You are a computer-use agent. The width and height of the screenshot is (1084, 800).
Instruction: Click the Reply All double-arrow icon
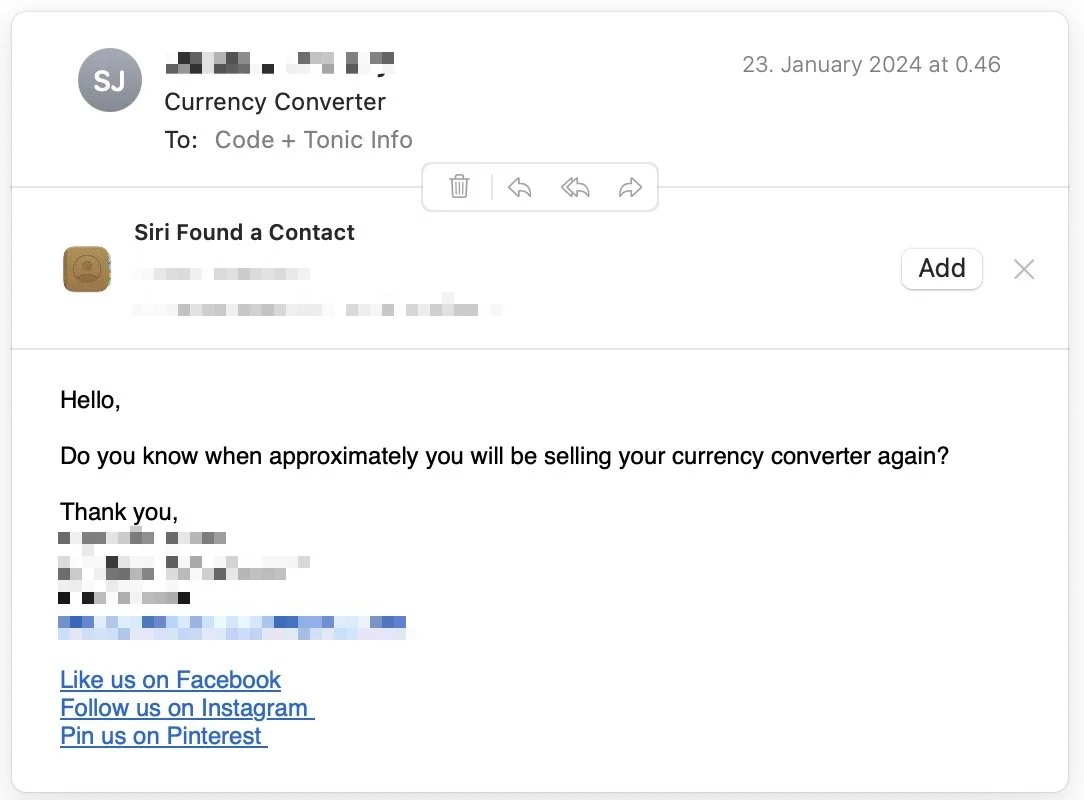575,187
